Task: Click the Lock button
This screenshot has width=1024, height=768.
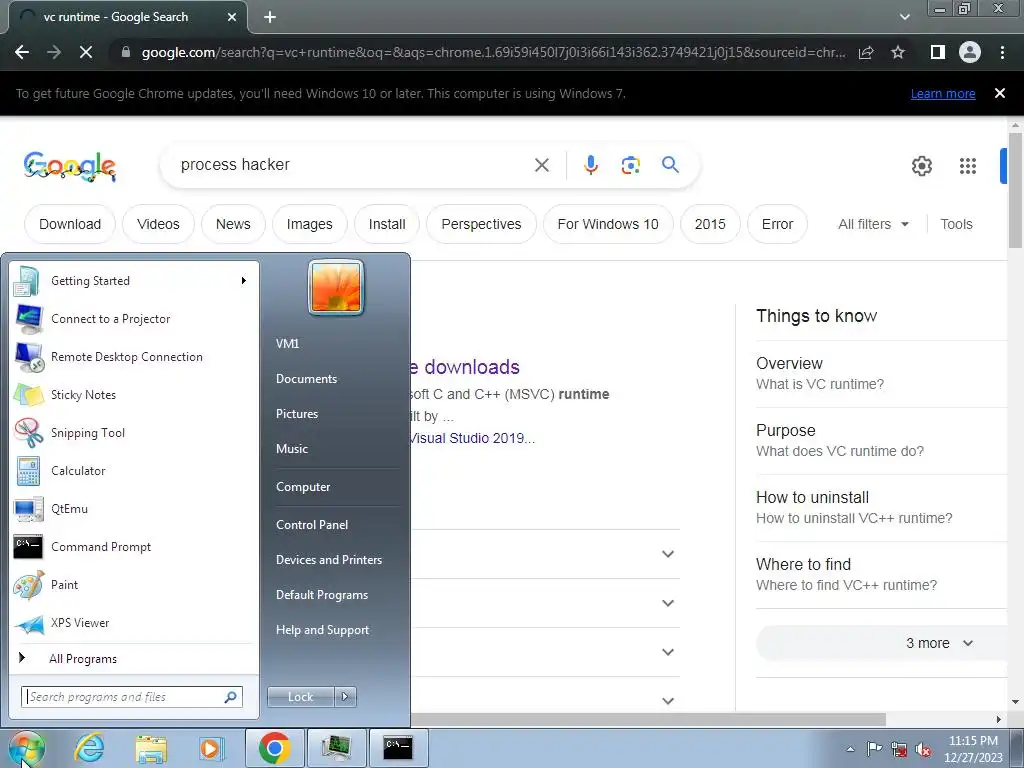Action: pyautogui.click(x=300, y=697)
